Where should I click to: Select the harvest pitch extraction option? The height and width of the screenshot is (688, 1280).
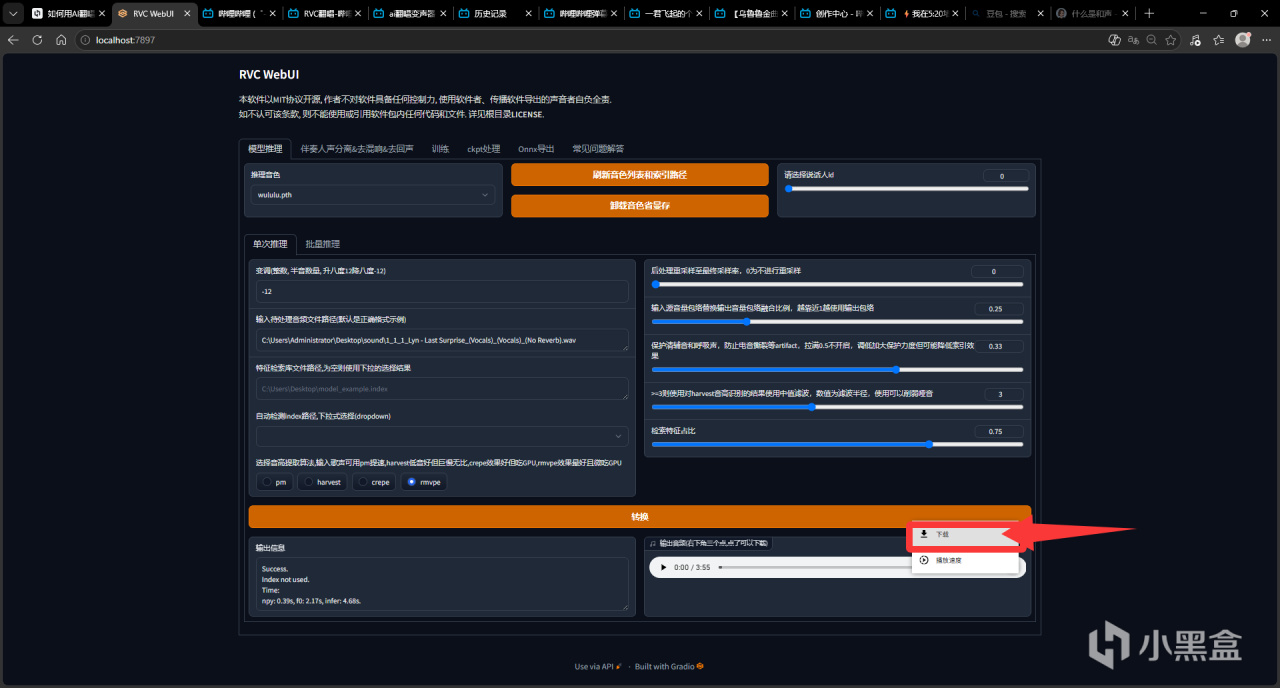click(x=323, y=482)
